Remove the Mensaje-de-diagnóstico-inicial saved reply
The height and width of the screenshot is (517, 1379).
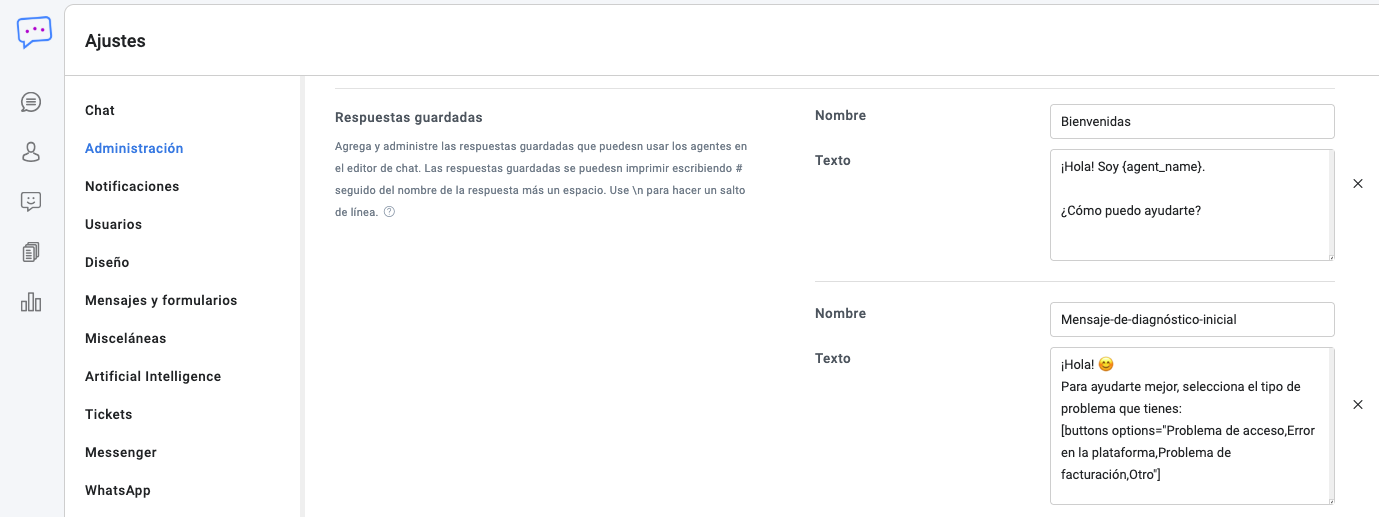coord(1357,405)
